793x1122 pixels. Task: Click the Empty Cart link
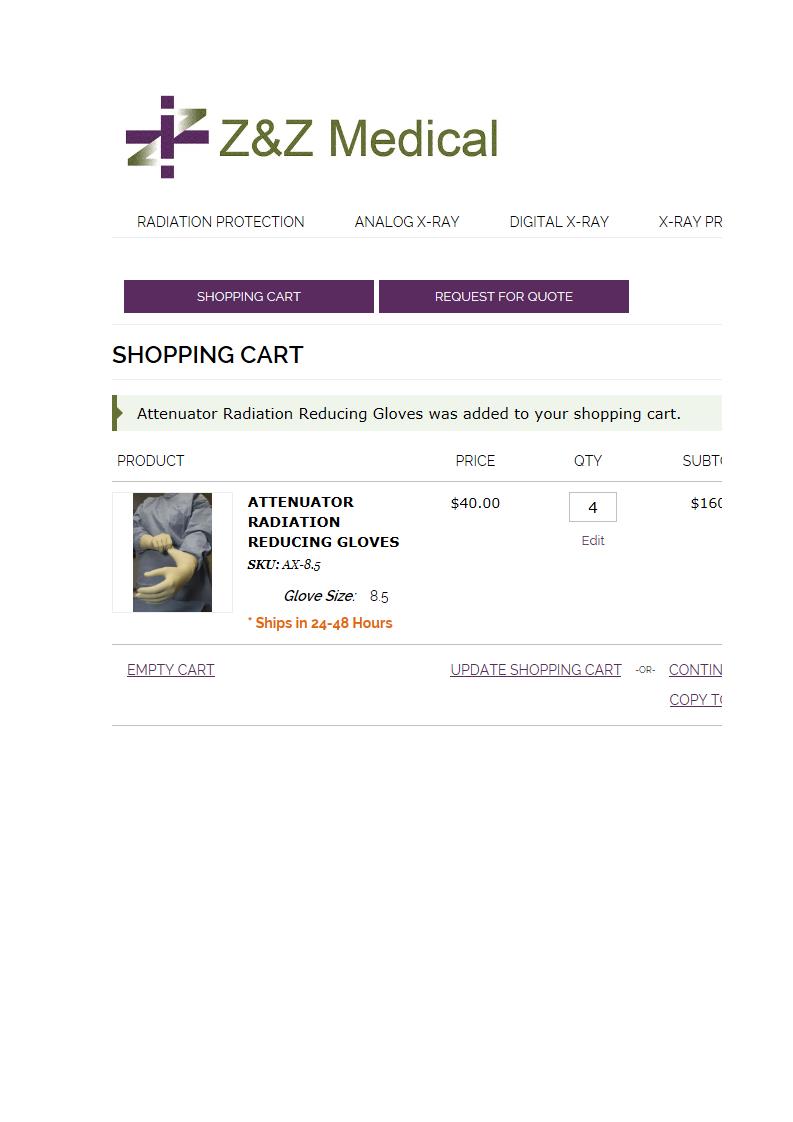coord(171,670)
